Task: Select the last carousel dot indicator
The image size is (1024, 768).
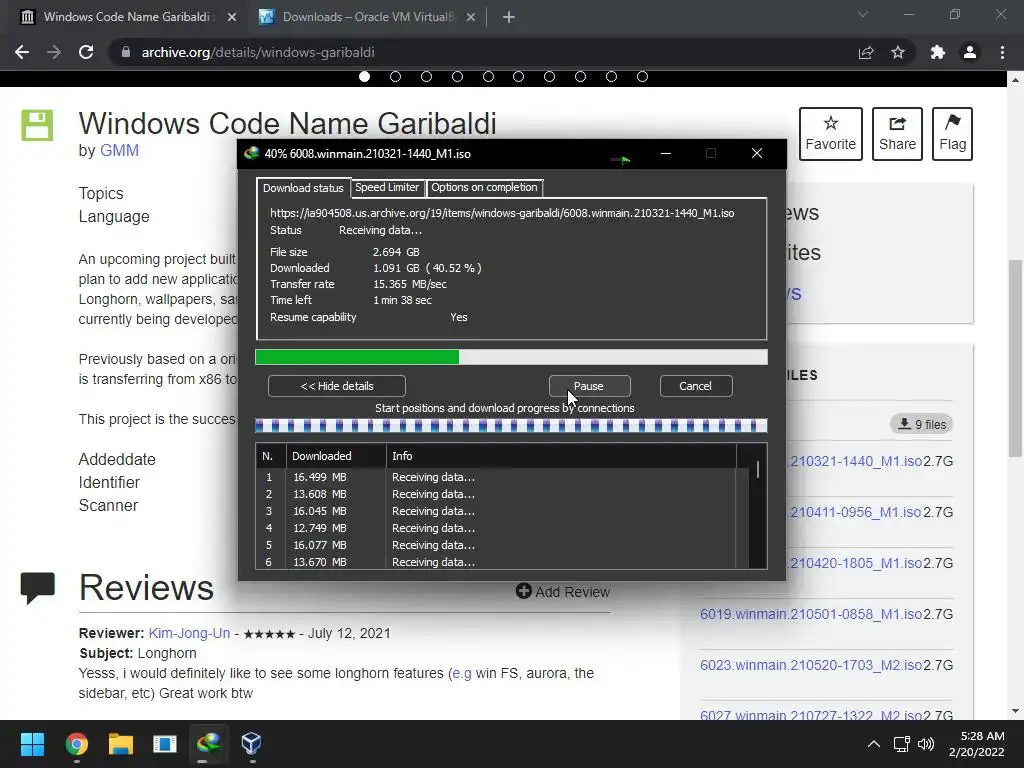Action: click(x=643, y=77)
